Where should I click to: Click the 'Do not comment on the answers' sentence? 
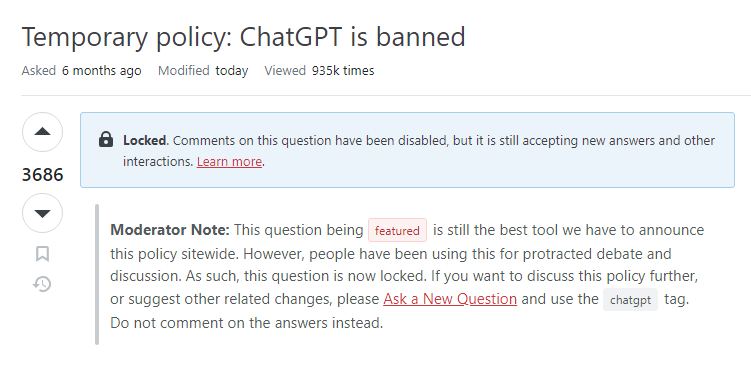(247, 323)
